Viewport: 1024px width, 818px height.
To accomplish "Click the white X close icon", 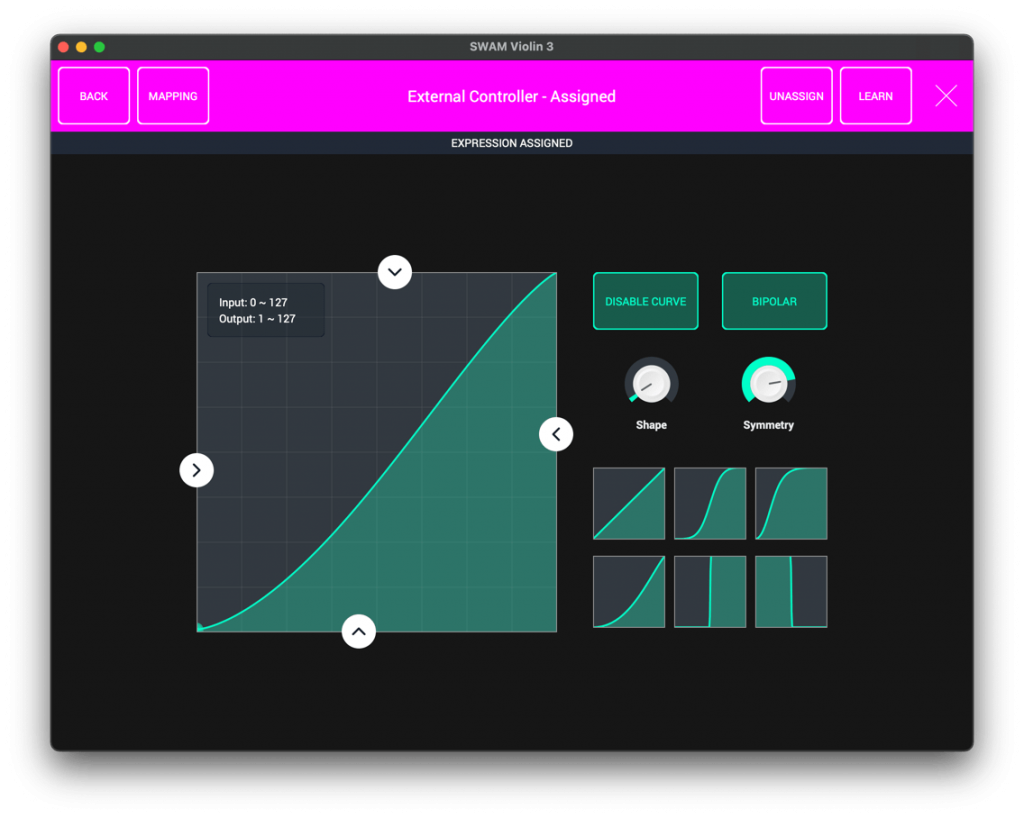I will 946,96.
